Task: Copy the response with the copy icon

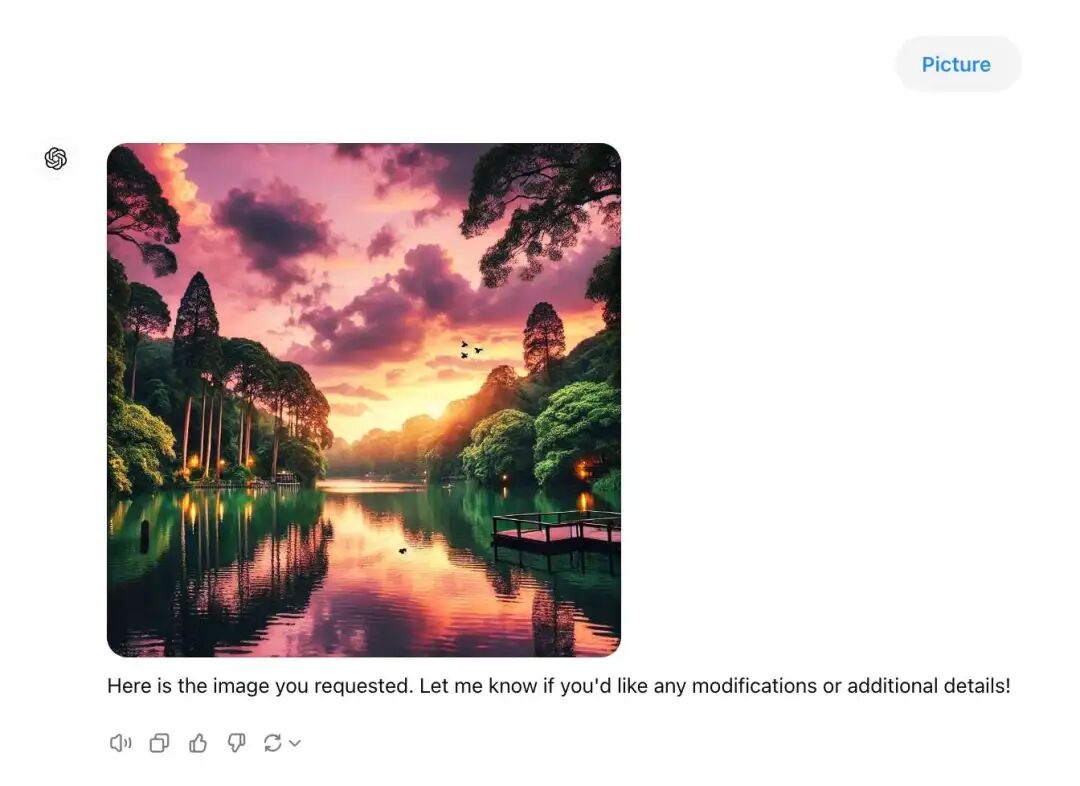Action: [x=159, y=743]
